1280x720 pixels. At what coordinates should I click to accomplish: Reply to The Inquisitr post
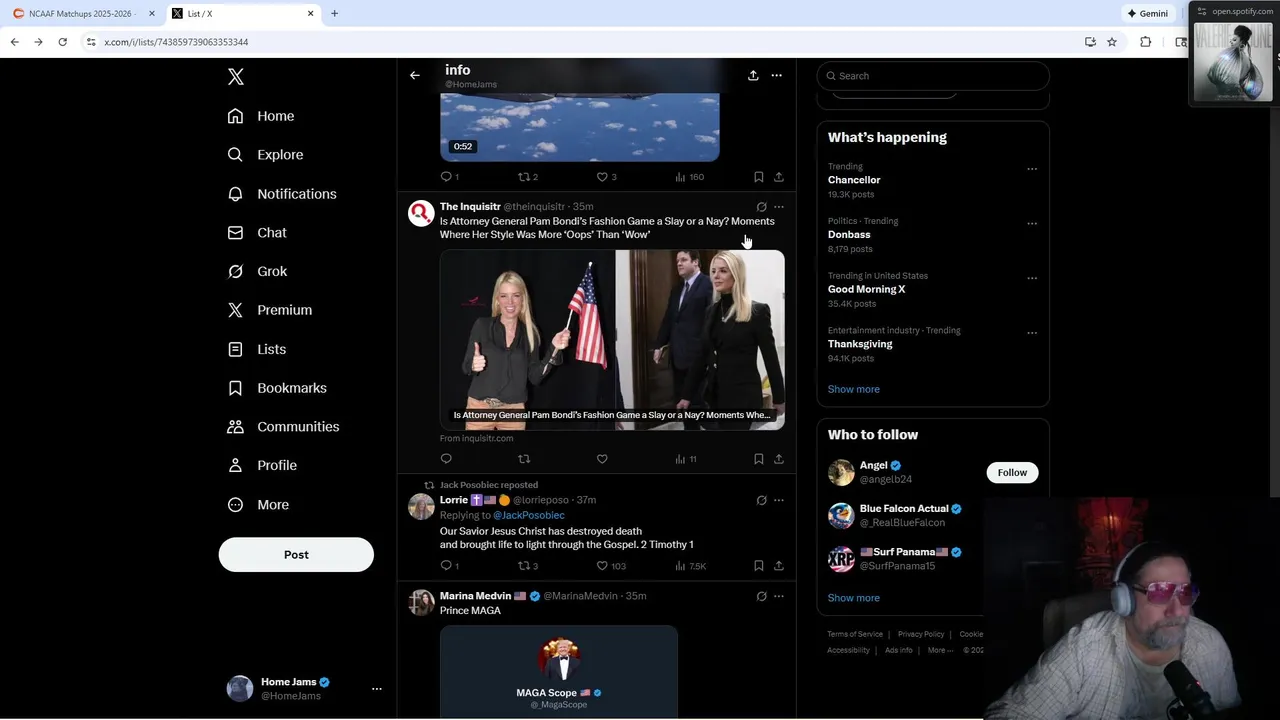point(446,459)
